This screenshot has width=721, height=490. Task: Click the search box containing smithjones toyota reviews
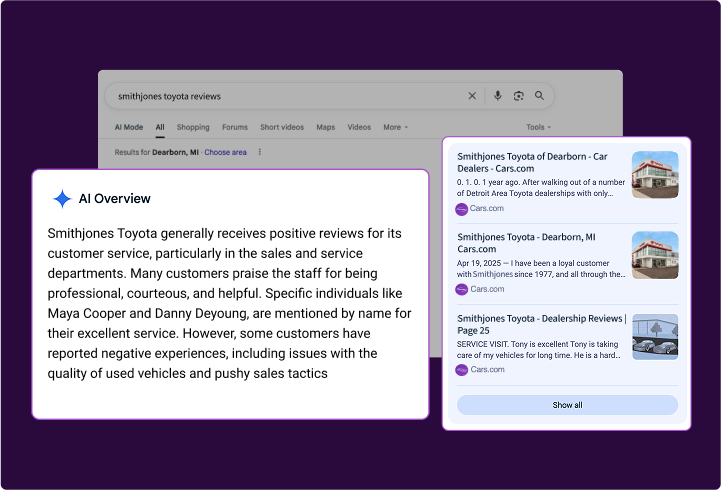point(329,96)
